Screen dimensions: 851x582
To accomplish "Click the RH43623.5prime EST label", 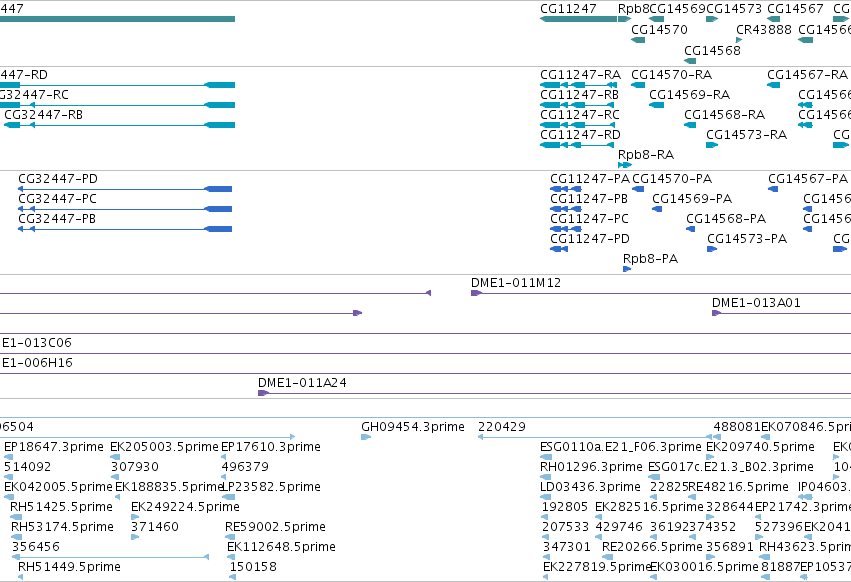I will pos(805,547).
